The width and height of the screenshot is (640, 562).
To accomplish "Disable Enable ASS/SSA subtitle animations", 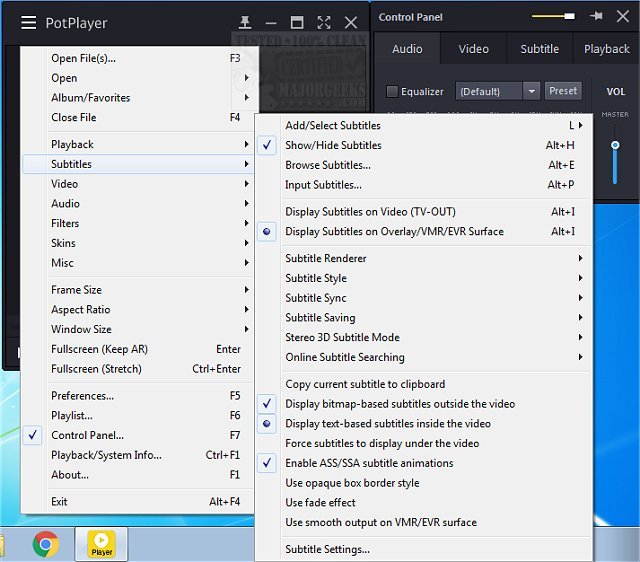I will [x=369, y=463].
